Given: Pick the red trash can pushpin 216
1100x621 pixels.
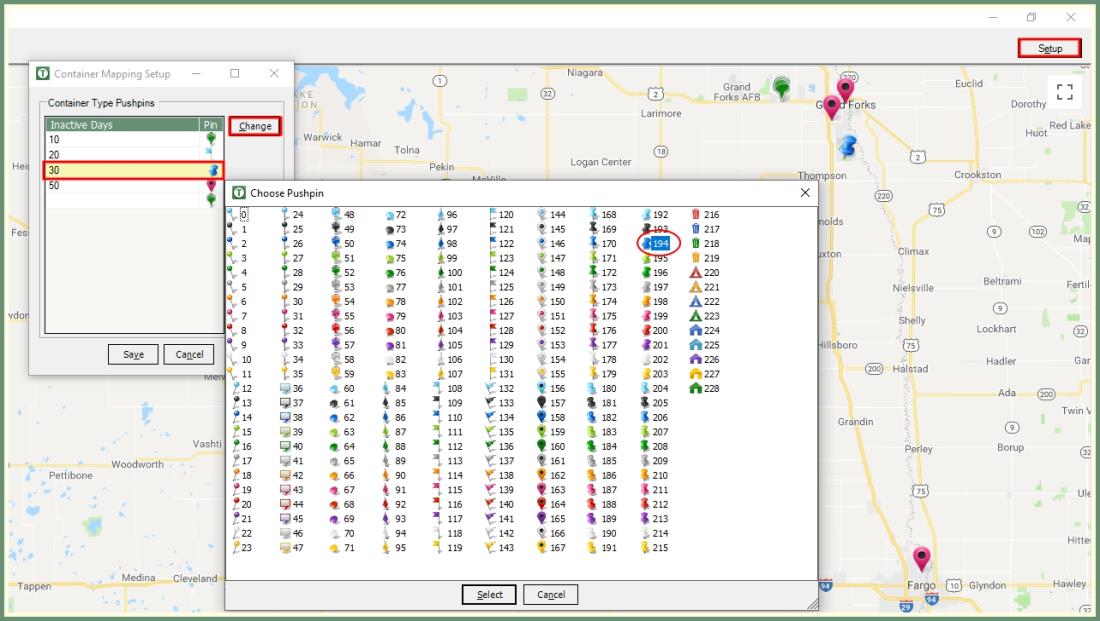Looking at the screenshot, I should (x=705, y=215).
